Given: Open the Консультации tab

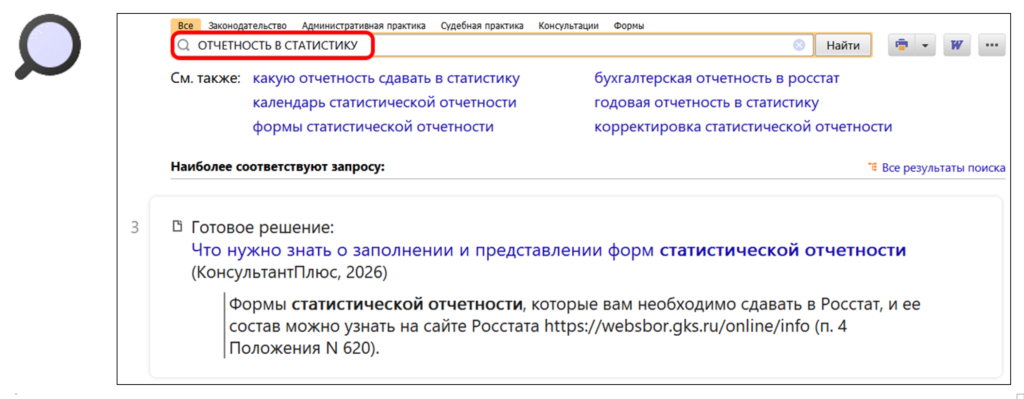Looking at the screenshot, I should pyautogui.click(x=568, y=26).
